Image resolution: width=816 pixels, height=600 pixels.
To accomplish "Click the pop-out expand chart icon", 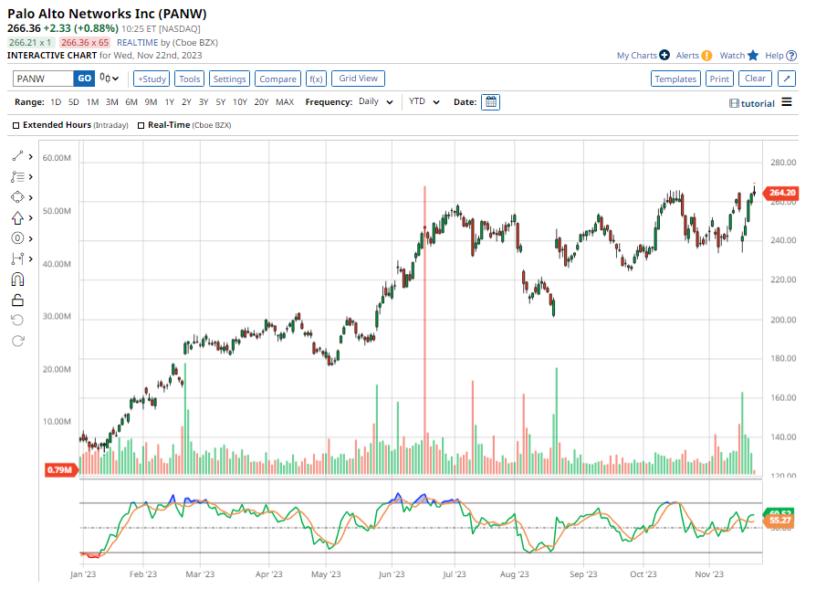I will click(x=787, y=79).
